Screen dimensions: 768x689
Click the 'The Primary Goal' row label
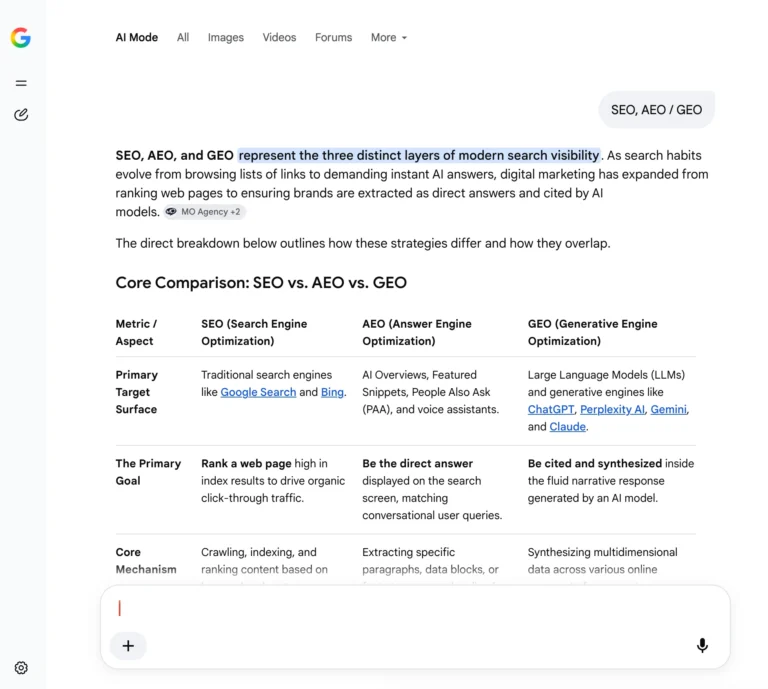(148, 472)
